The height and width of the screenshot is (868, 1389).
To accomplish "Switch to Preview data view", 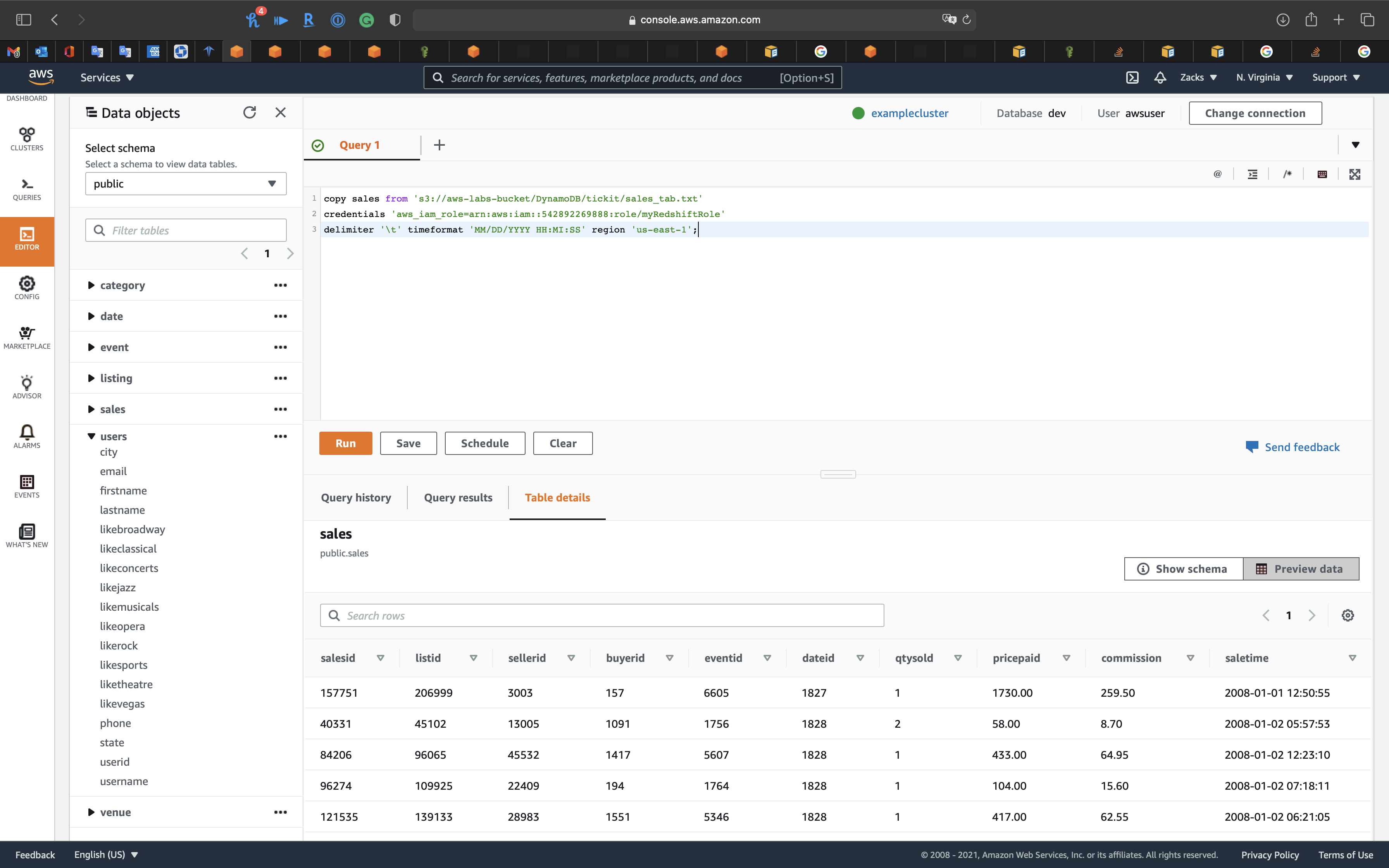I will pyautogui.click(x=1301, y=569).
